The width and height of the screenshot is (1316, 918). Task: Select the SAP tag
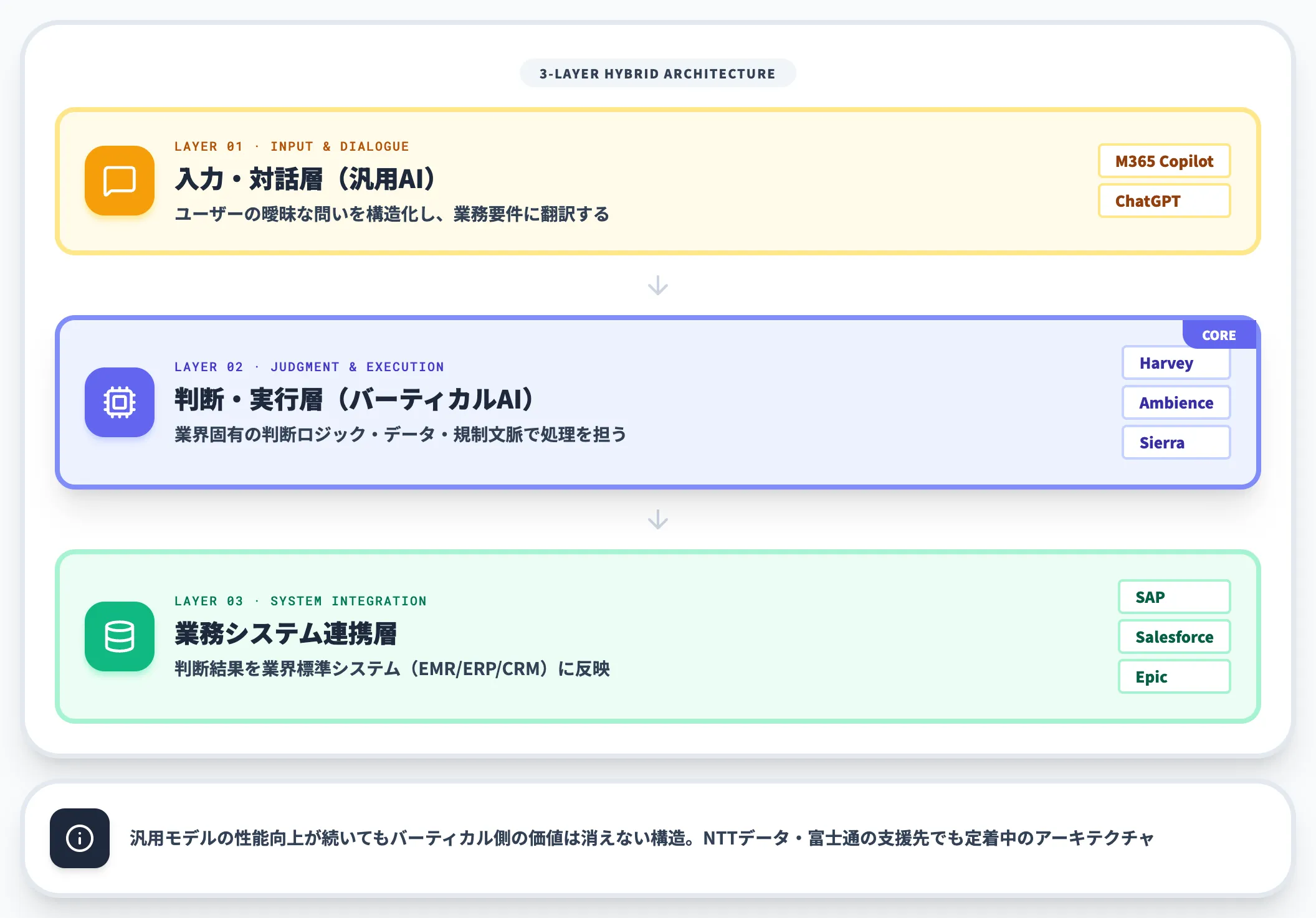coord(1174,597)
